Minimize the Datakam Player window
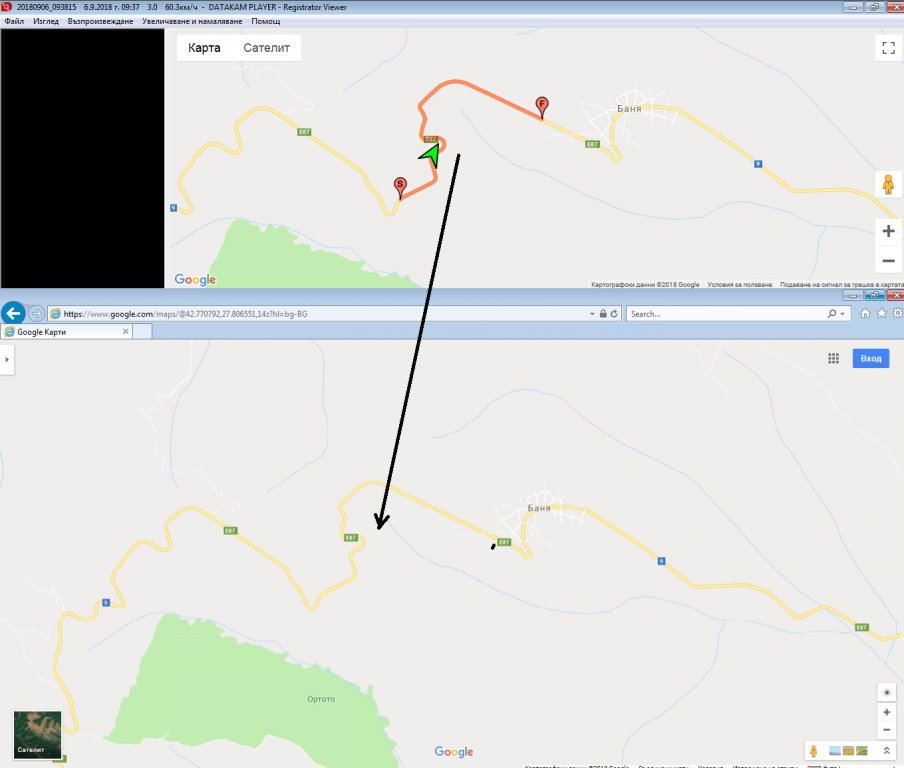The height and width of the screenshot is (768, 904). [x=853, y=7]
